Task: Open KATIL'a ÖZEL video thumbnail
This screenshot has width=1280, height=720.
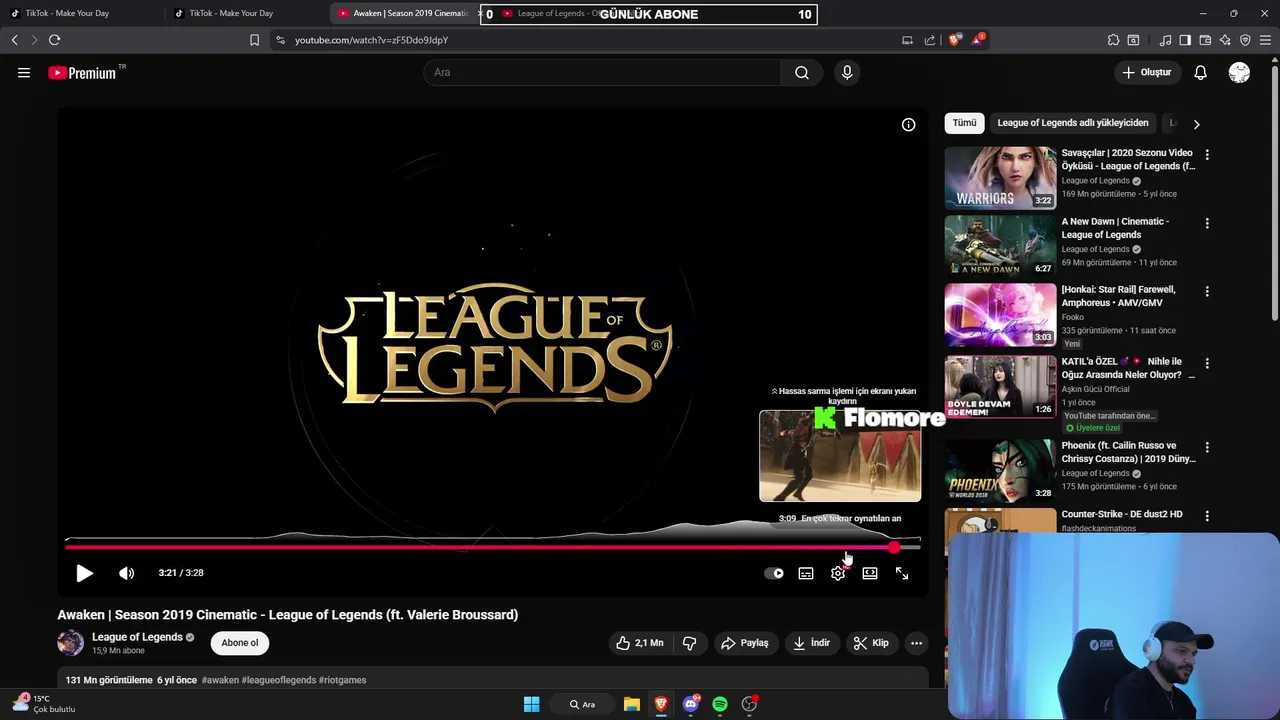Action: [1000, 386]
